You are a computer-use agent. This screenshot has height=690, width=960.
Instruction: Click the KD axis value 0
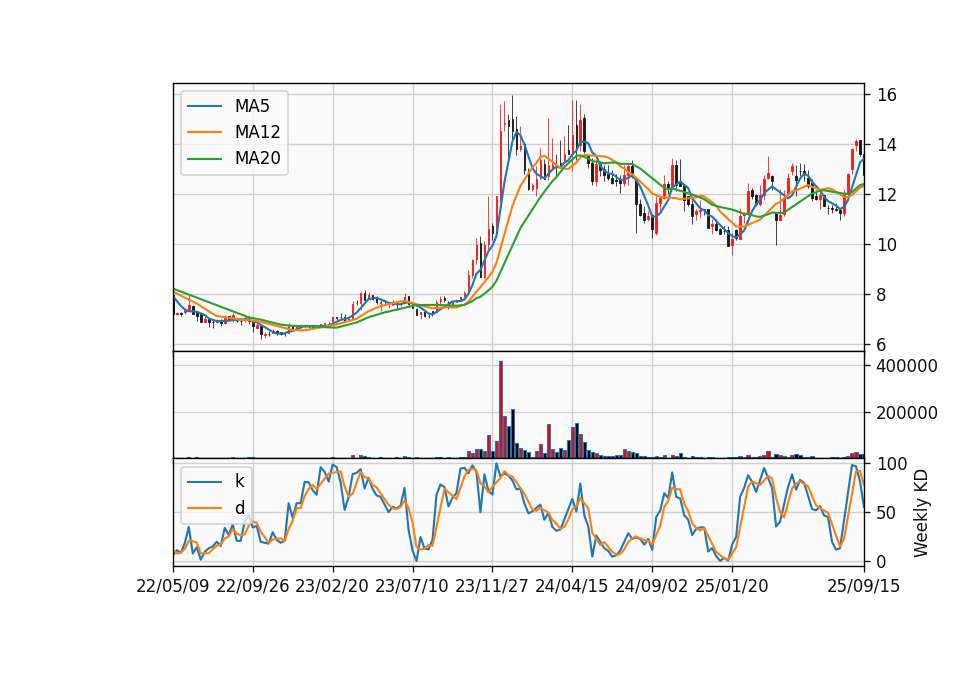click(882, 561)
